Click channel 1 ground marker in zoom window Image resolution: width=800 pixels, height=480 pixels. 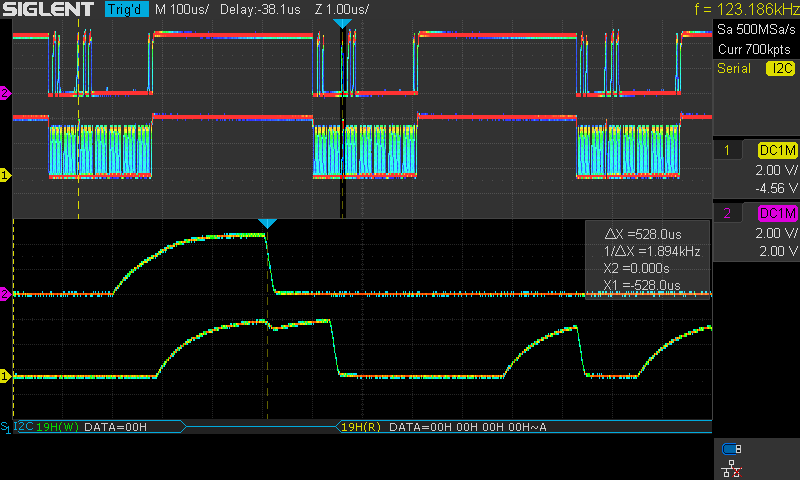coord(5,376)
